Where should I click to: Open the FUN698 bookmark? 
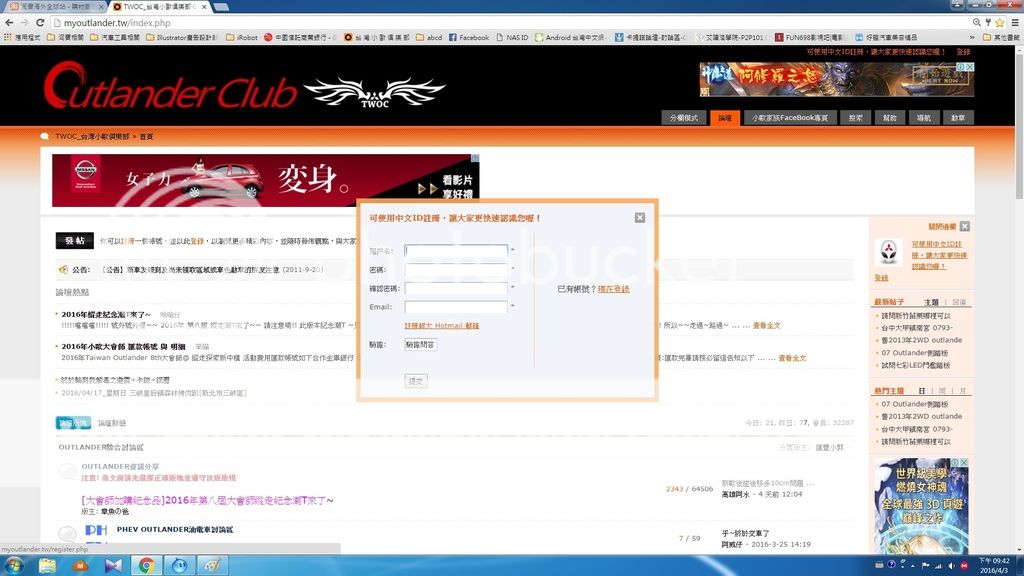pos(809,37)
